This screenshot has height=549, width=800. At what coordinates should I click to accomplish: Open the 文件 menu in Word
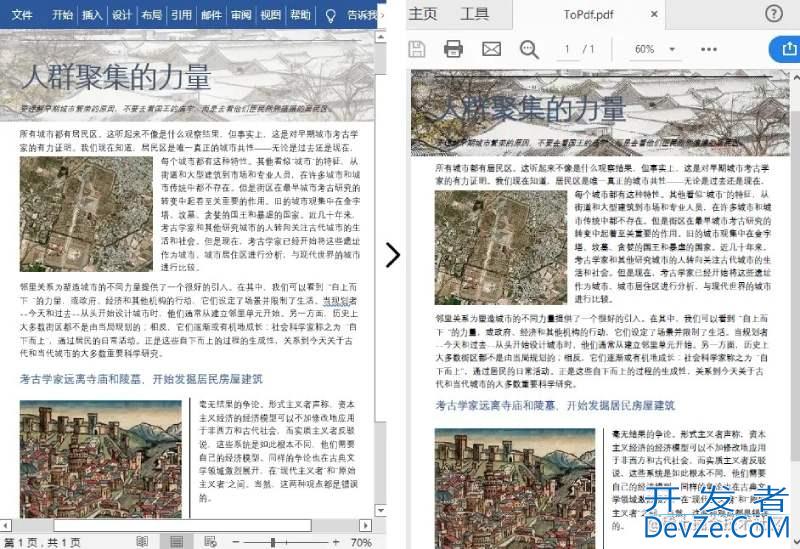click(x=22, y=15)
